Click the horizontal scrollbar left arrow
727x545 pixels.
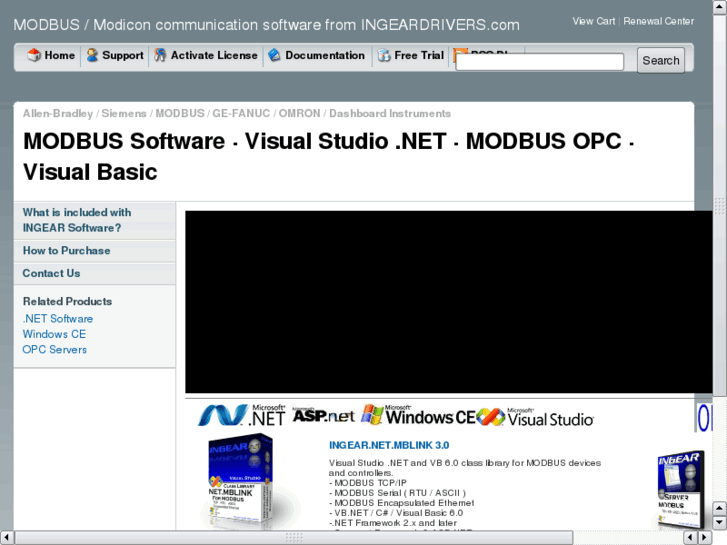click(6, 538)
